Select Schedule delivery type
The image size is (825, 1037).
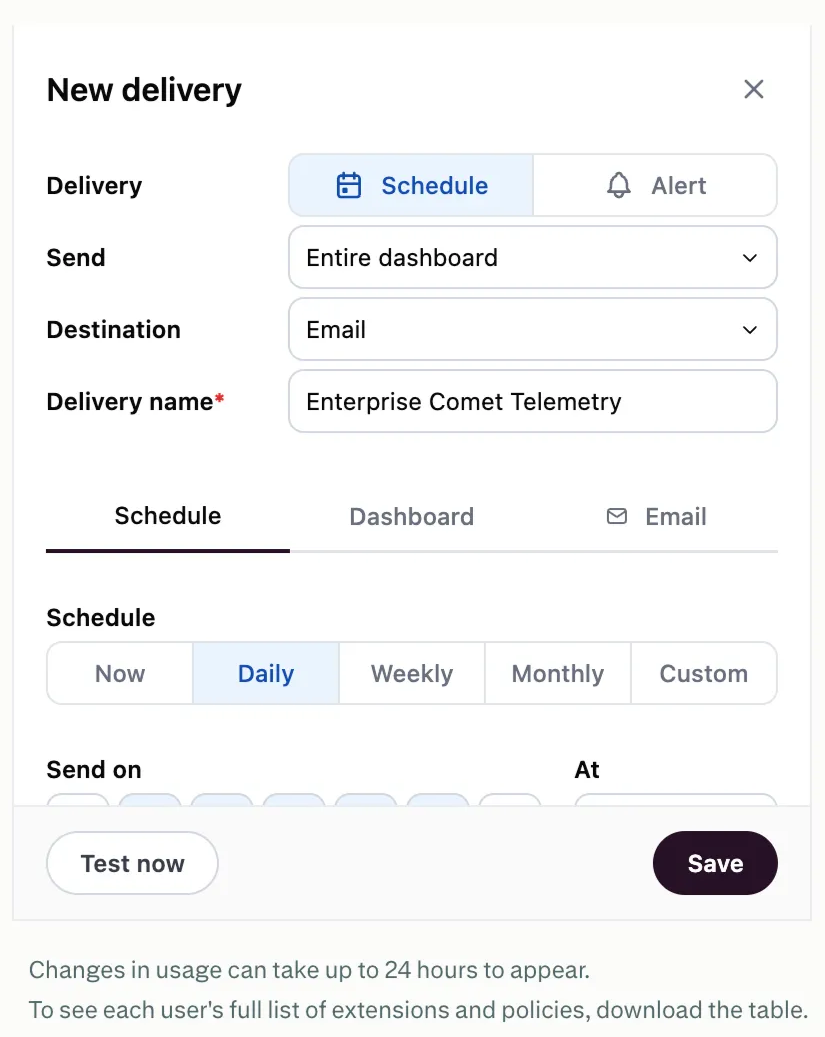click(411, 186)
